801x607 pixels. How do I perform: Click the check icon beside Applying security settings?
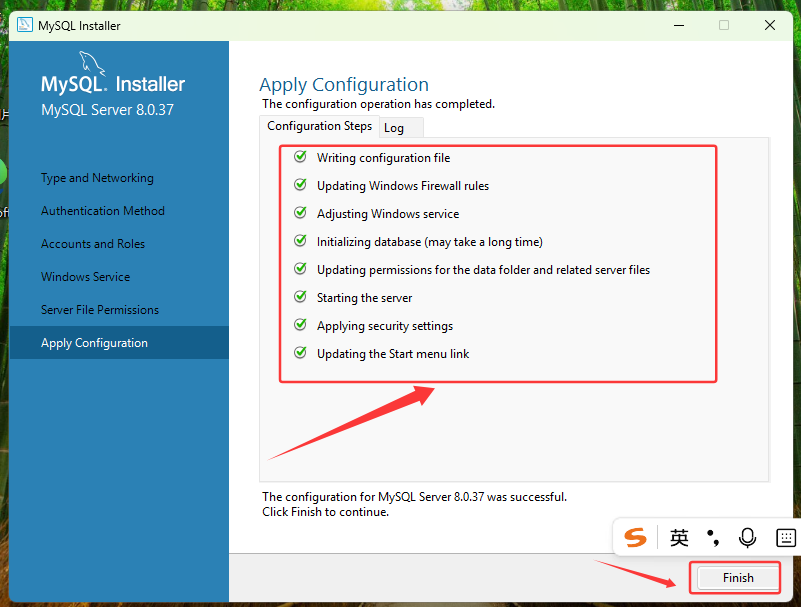[x=300, y=325]
